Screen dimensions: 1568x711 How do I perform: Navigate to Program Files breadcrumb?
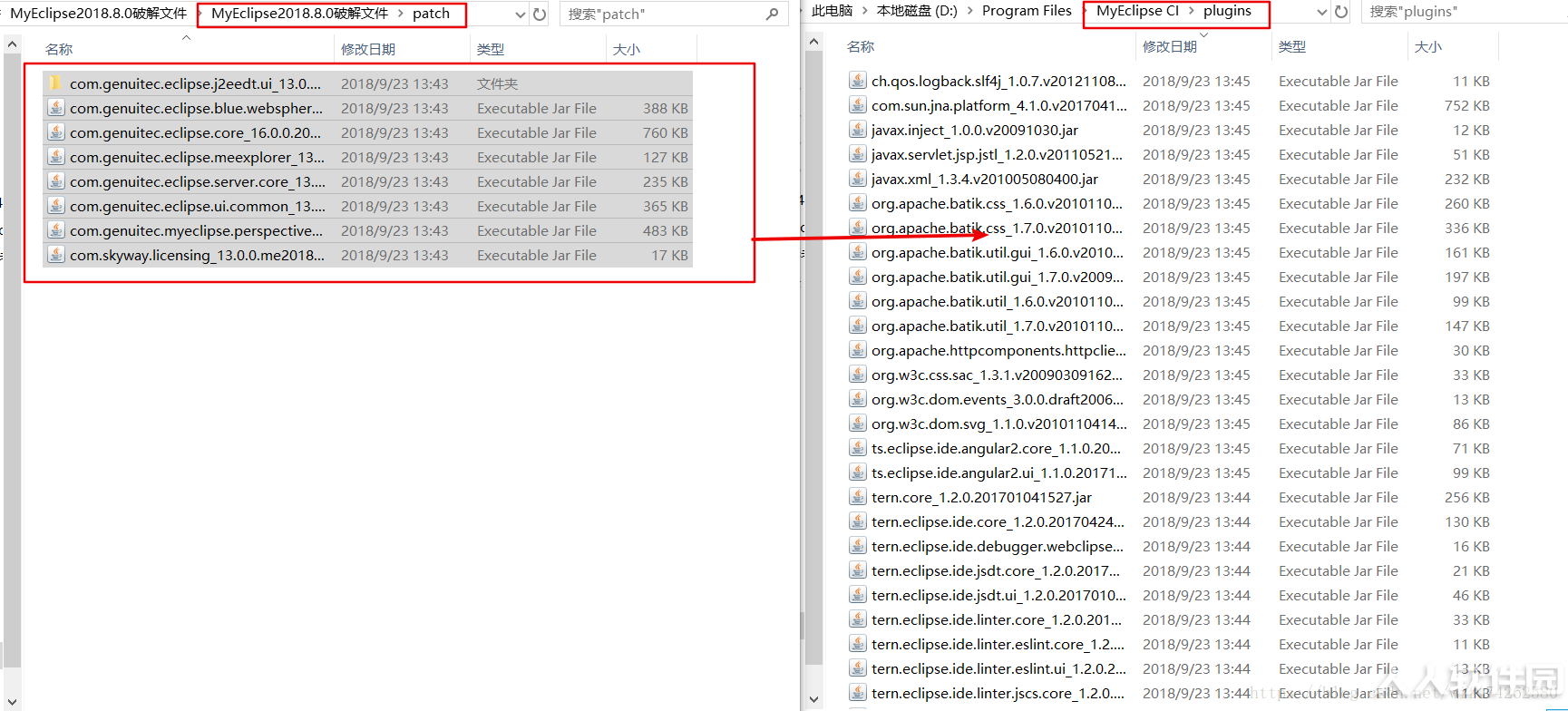point(1027,11)
